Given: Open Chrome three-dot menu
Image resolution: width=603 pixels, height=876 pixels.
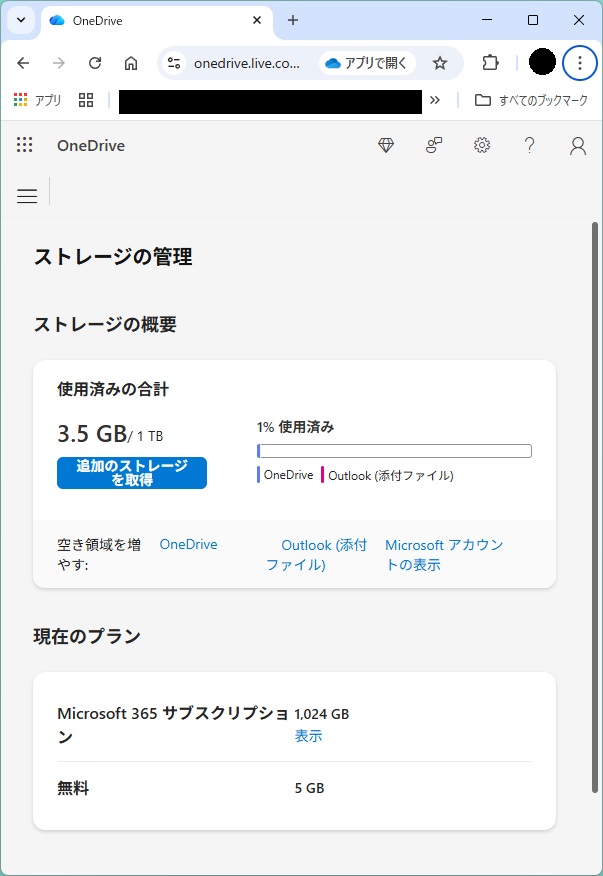Looking at the screenshot, I should coord(580,63).
